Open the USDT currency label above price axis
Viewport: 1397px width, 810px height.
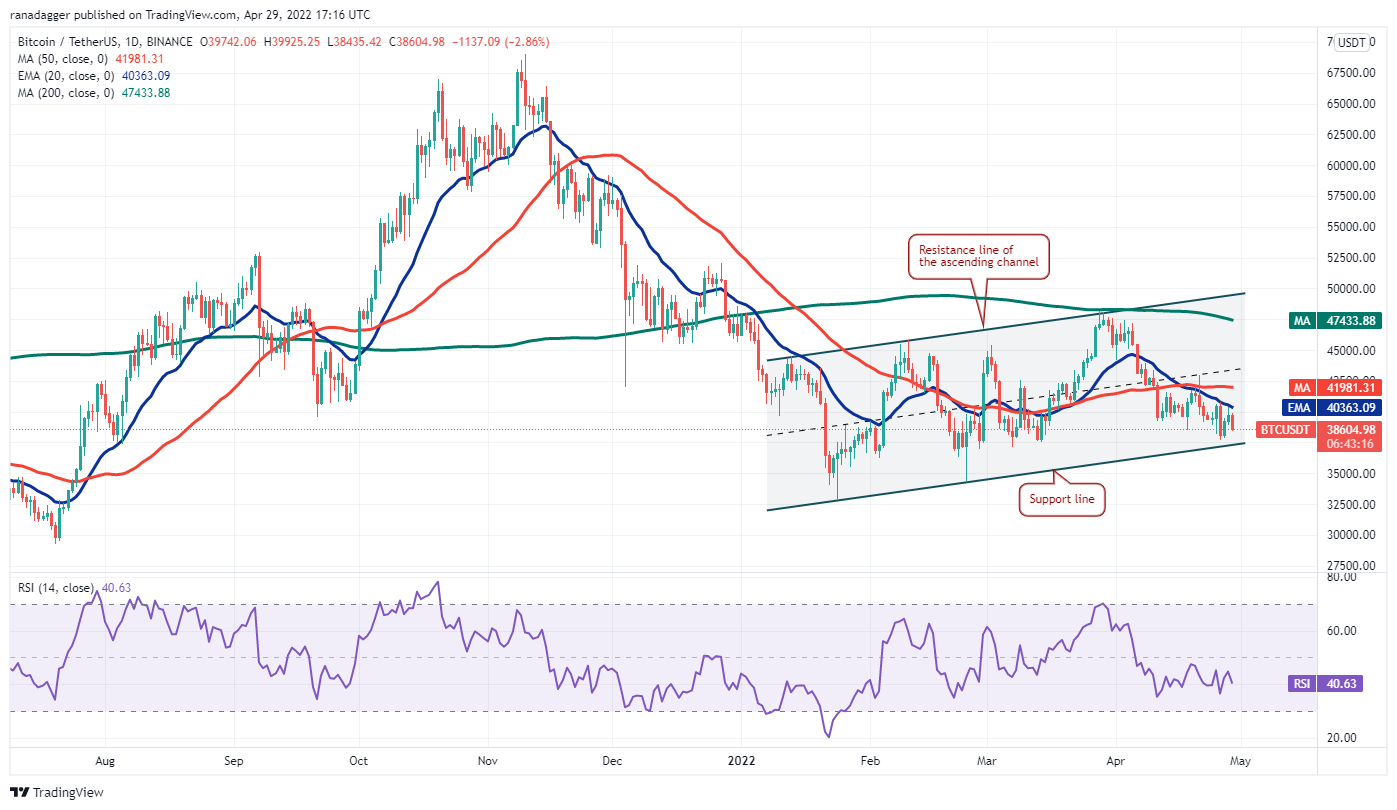point(1351,42)
